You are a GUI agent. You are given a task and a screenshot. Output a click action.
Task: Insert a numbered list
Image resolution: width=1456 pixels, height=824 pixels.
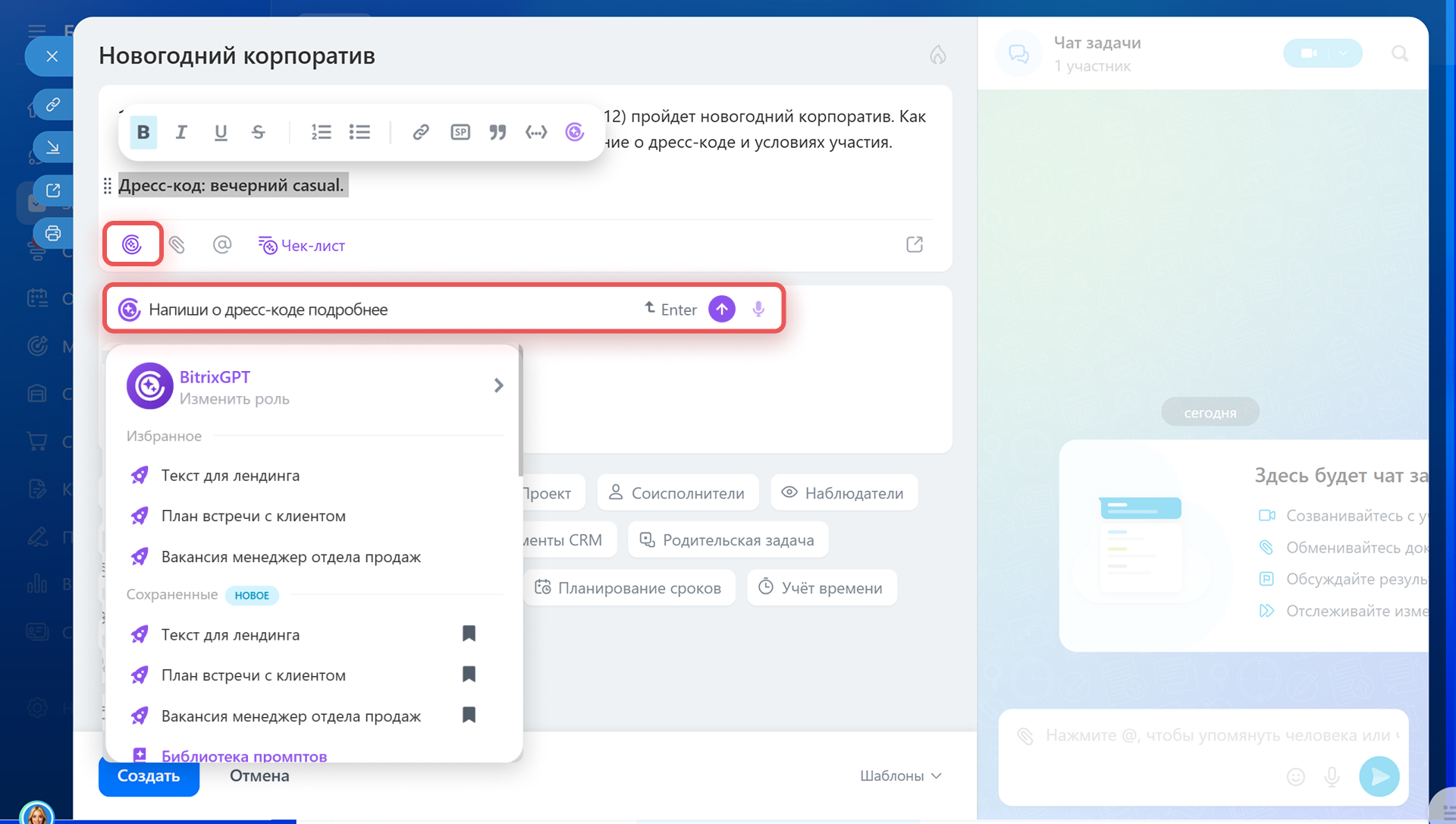click(x=321, y=132)
